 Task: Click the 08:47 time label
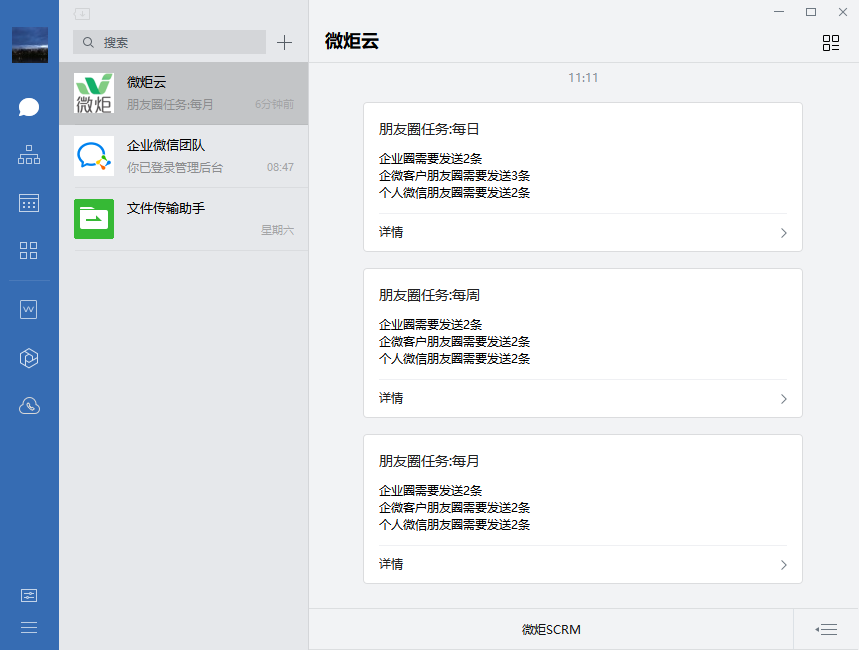point(280,167)
